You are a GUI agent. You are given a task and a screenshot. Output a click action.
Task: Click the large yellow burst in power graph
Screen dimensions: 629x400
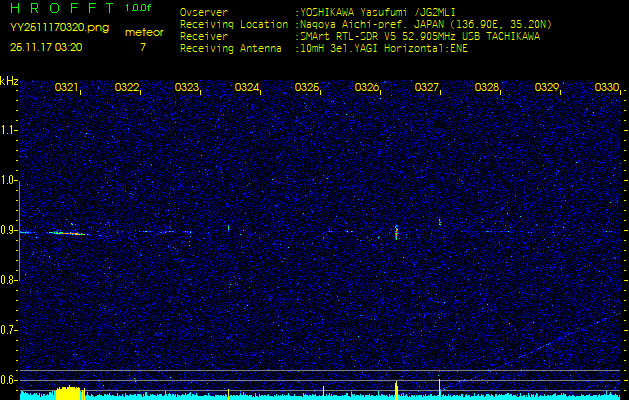pos(68,392)
